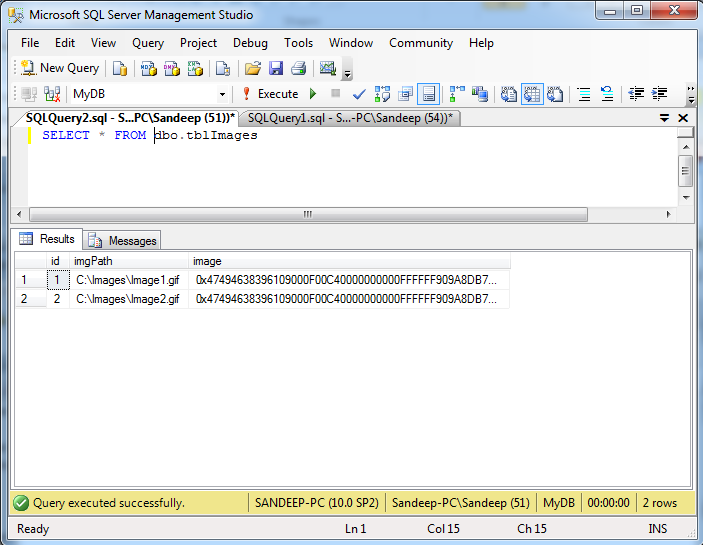Start an Analysis Services XMLA Query
Image resolution: width=703 pixels, height=545 pixels.
tap(195, 68)
